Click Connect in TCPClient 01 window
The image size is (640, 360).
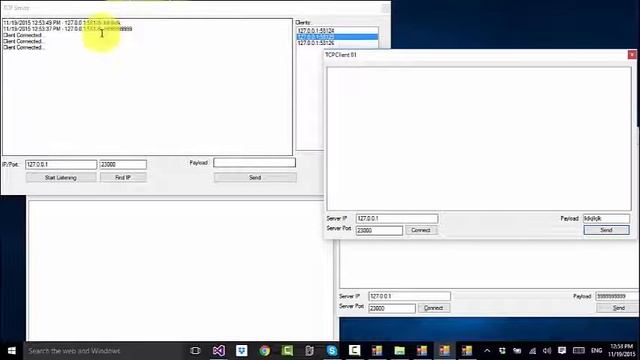pos(421,231)
